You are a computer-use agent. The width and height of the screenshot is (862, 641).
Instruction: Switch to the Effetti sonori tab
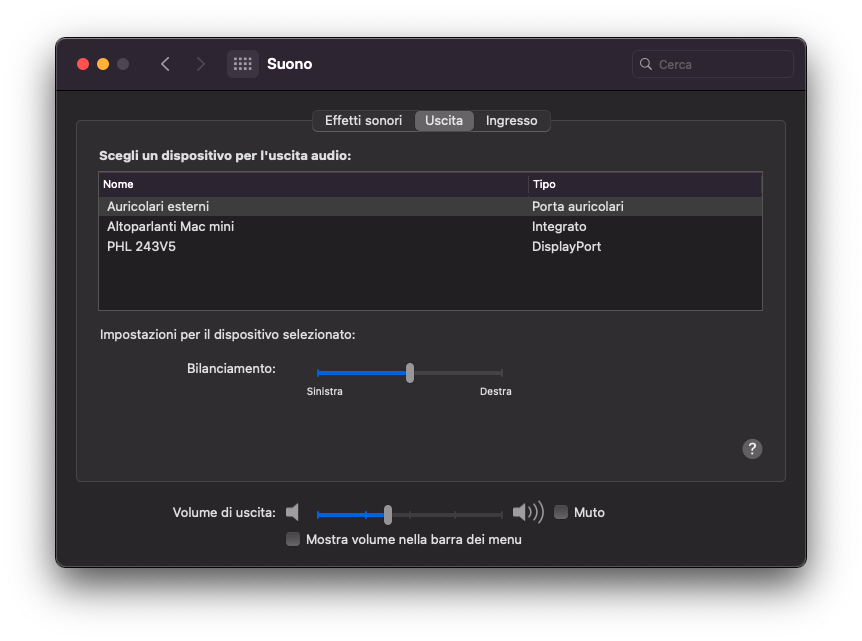(363, 120)
